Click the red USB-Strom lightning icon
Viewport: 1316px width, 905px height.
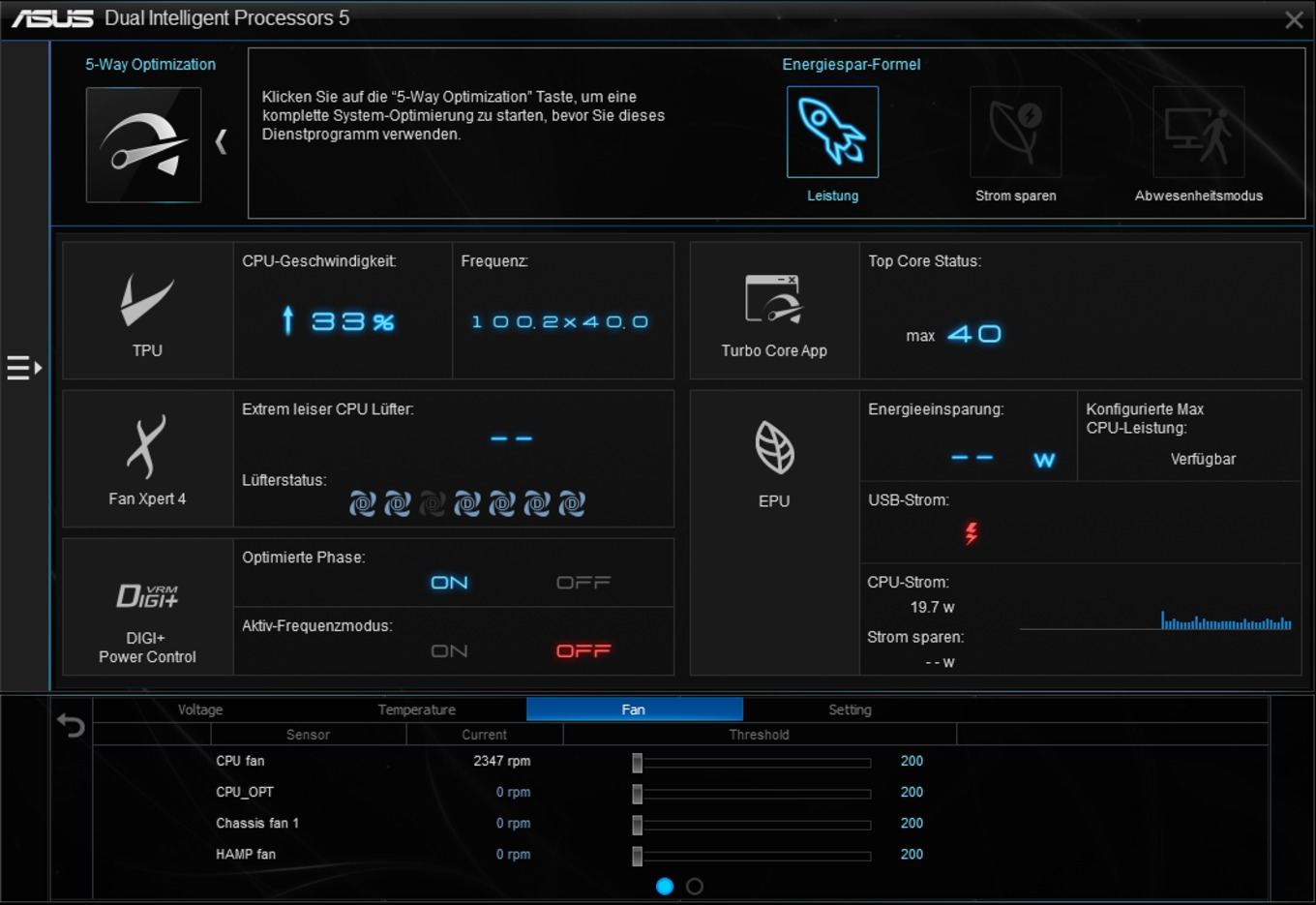coord(971,532)
